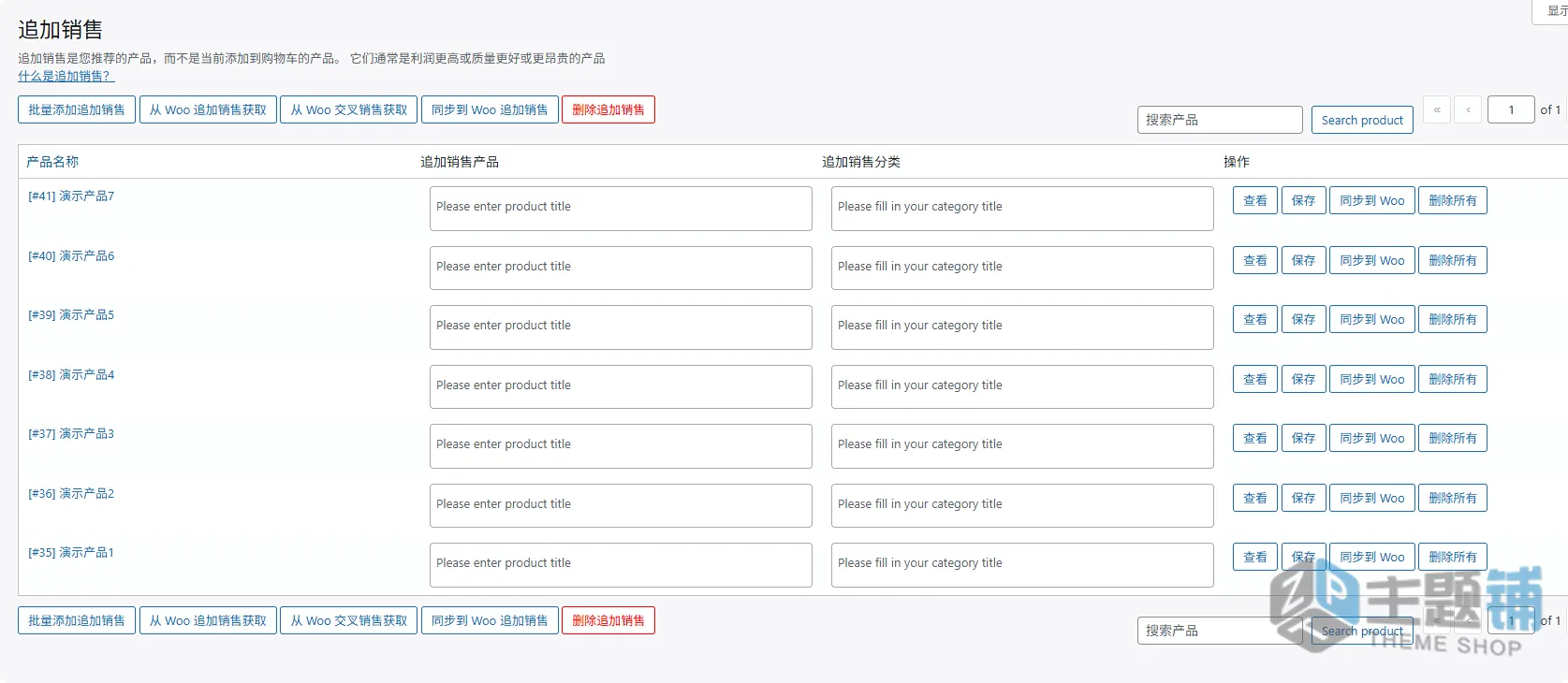Click 同步到 Woo in the 演示产品3 row
Image resolution: width=1568 pixels, height=683 pixels.
(1372, 438)
